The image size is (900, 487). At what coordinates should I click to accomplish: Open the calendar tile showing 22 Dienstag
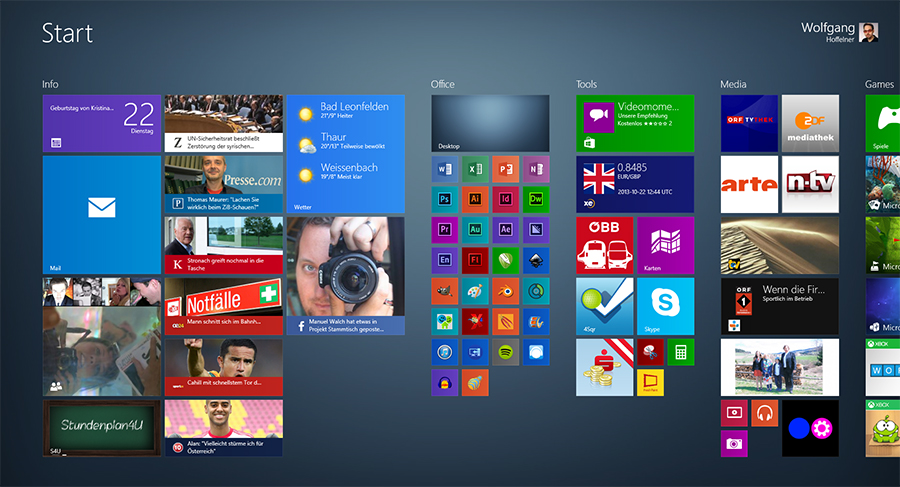[102, 123]
